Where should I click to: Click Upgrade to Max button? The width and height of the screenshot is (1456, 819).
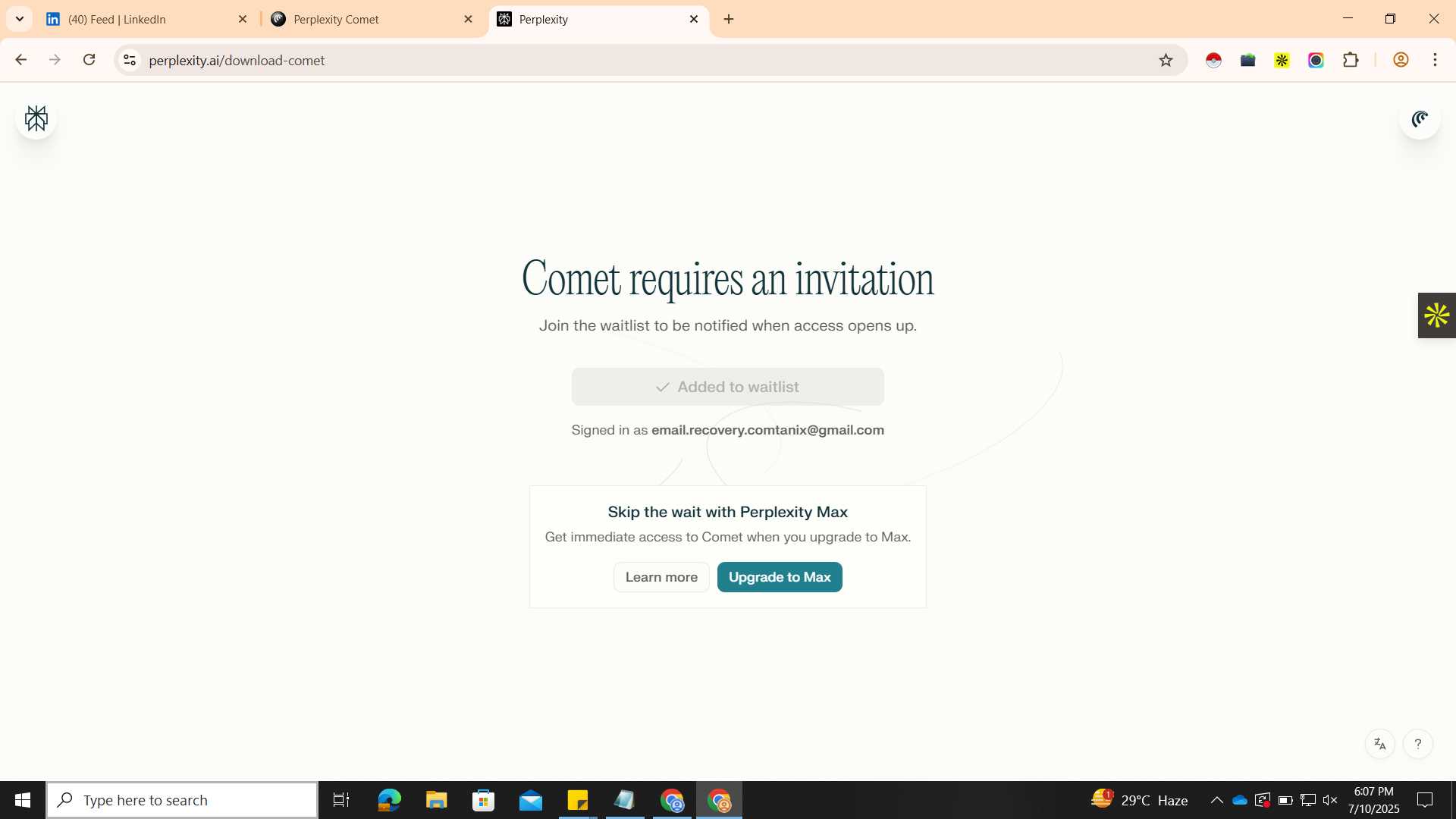click(x=780, y=577)
